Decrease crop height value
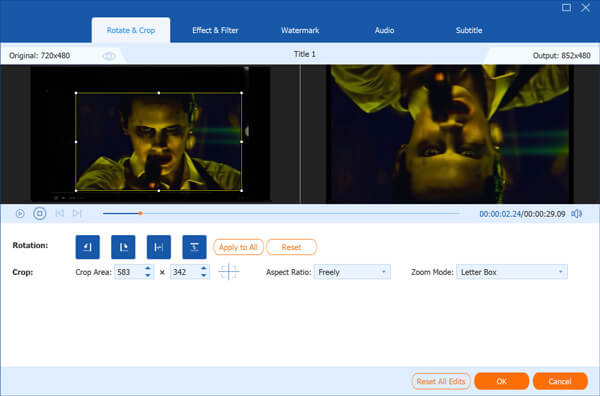 [204, 275]
